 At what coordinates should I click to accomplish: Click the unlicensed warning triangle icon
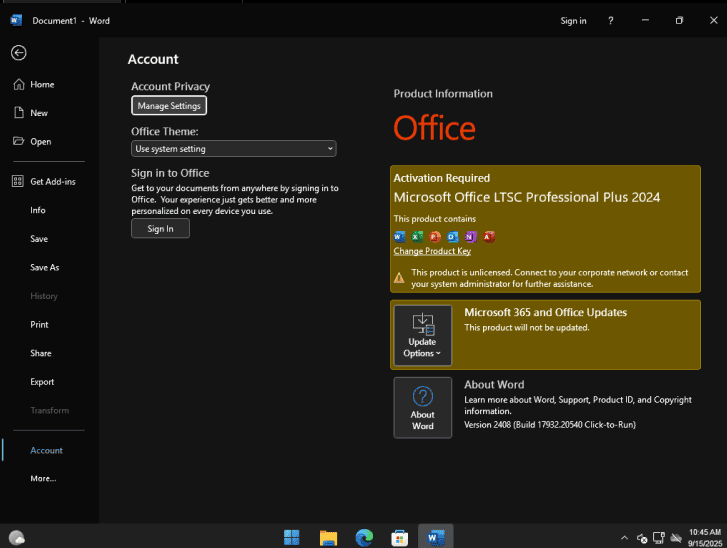[399, 278]
